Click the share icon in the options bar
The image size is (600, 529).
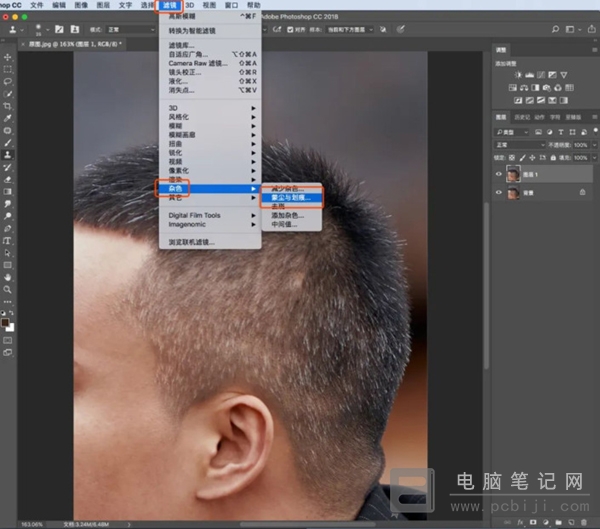592,29
